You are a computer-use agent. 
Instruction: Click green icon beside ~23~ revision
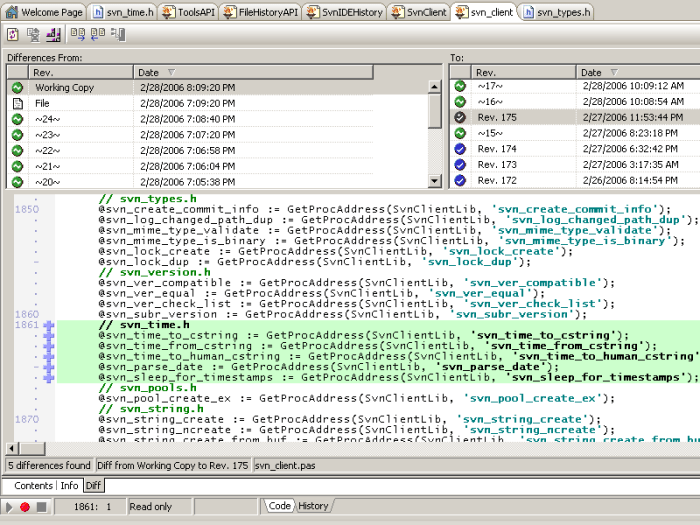(x=17, y=135)
